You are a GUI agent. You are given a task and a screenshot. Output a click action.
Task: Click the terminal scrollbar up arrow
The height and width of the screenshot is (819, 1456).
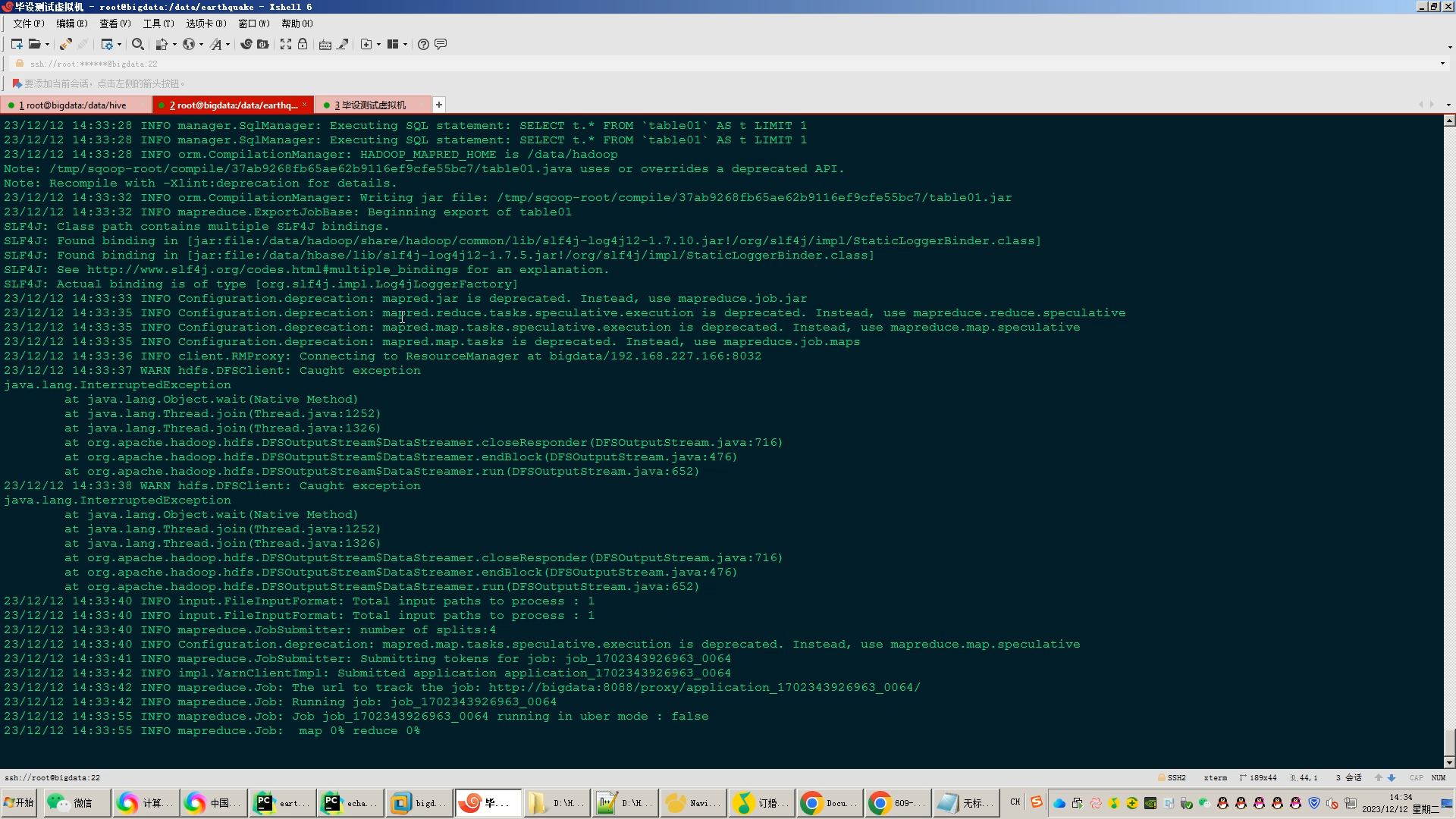tap(1448, 121)
